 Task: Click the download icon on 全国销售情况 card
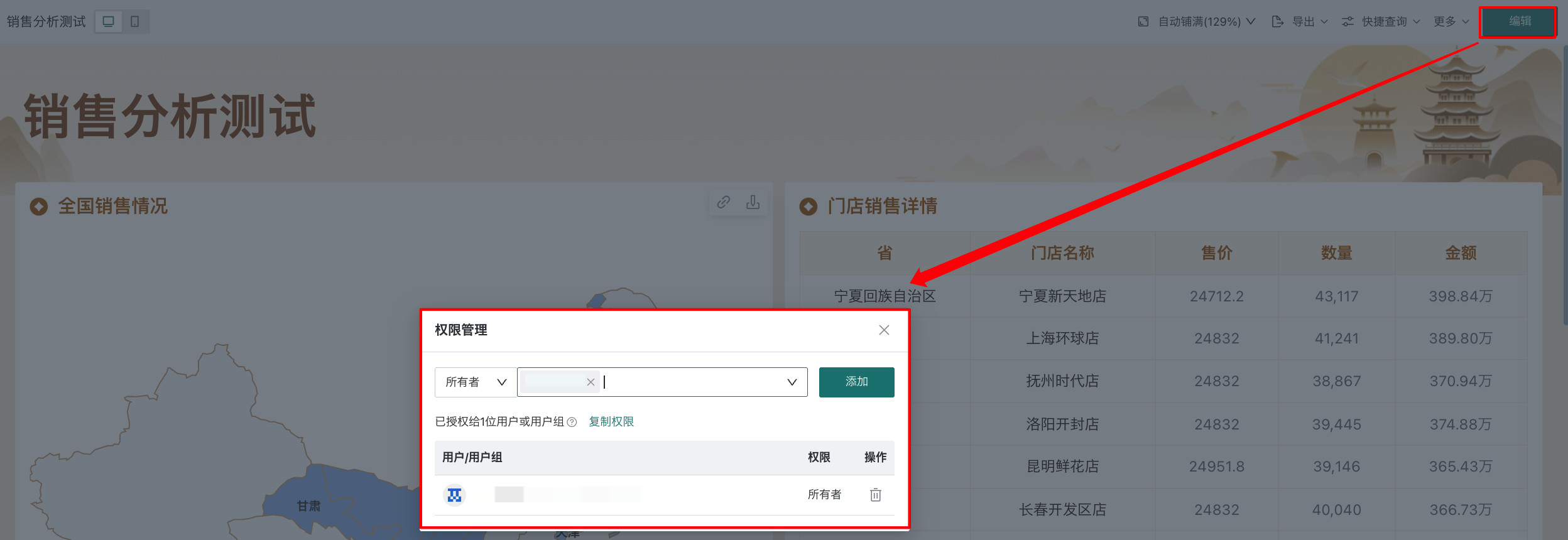(x=753, y=202)
